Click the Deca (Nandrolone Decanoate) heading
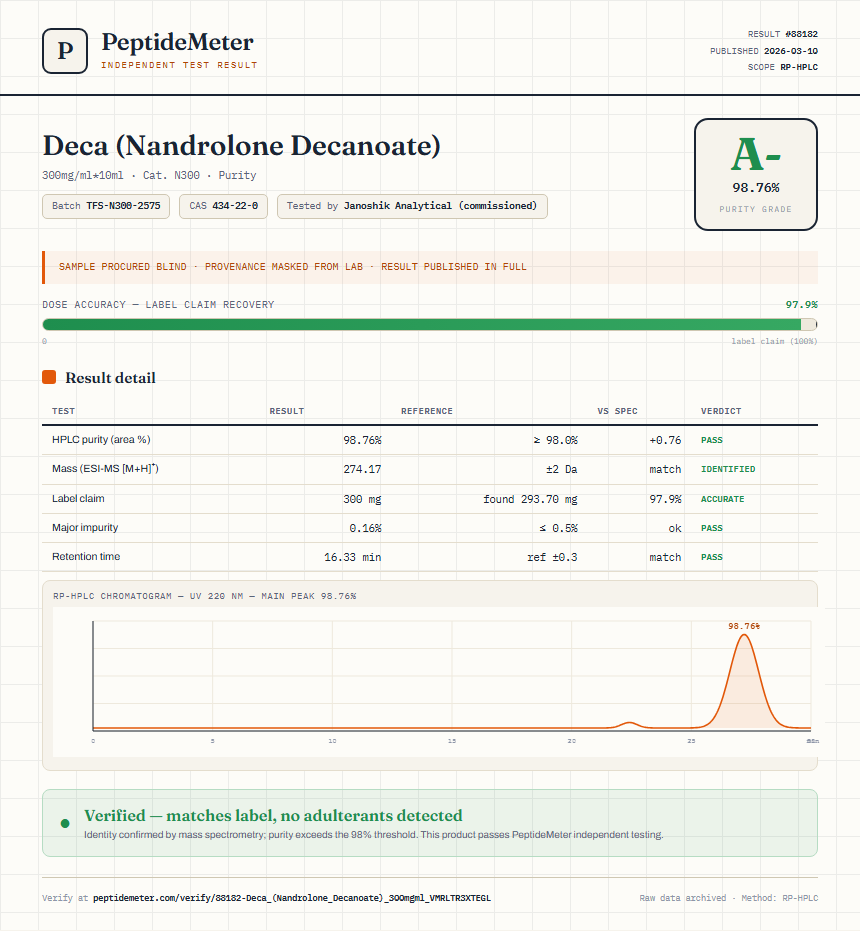Screen dimensions: 860x931 [241, 146]
